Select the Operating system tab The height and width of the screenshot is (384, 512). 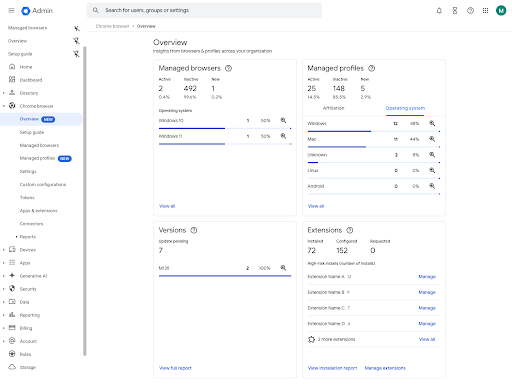405,108
